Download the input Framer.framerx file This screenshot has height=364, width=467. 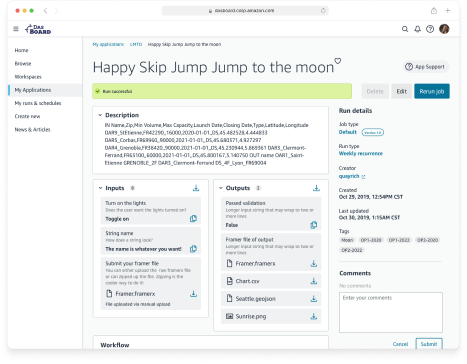[x=193, y=294]
